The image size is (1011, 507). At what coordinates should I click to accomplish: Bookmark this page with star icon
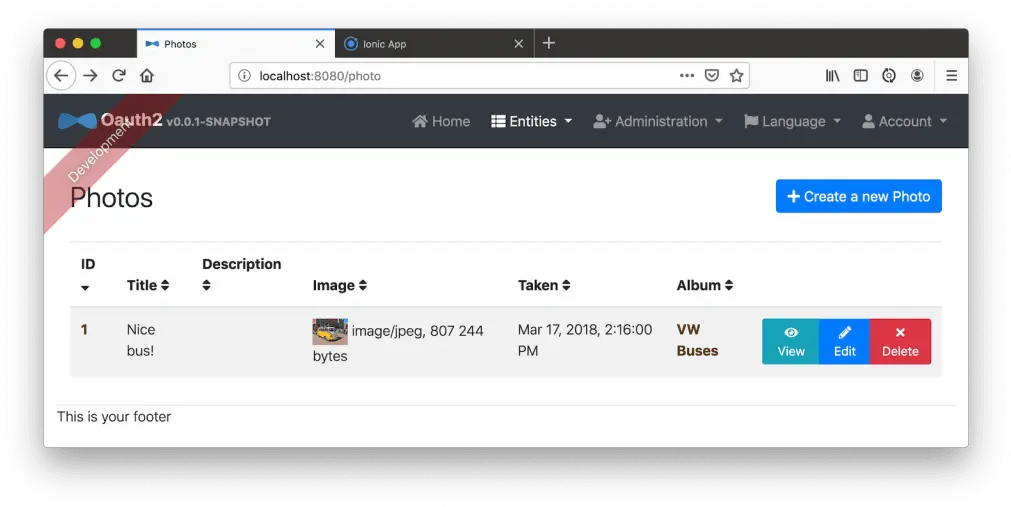click(x=737, y=76)
